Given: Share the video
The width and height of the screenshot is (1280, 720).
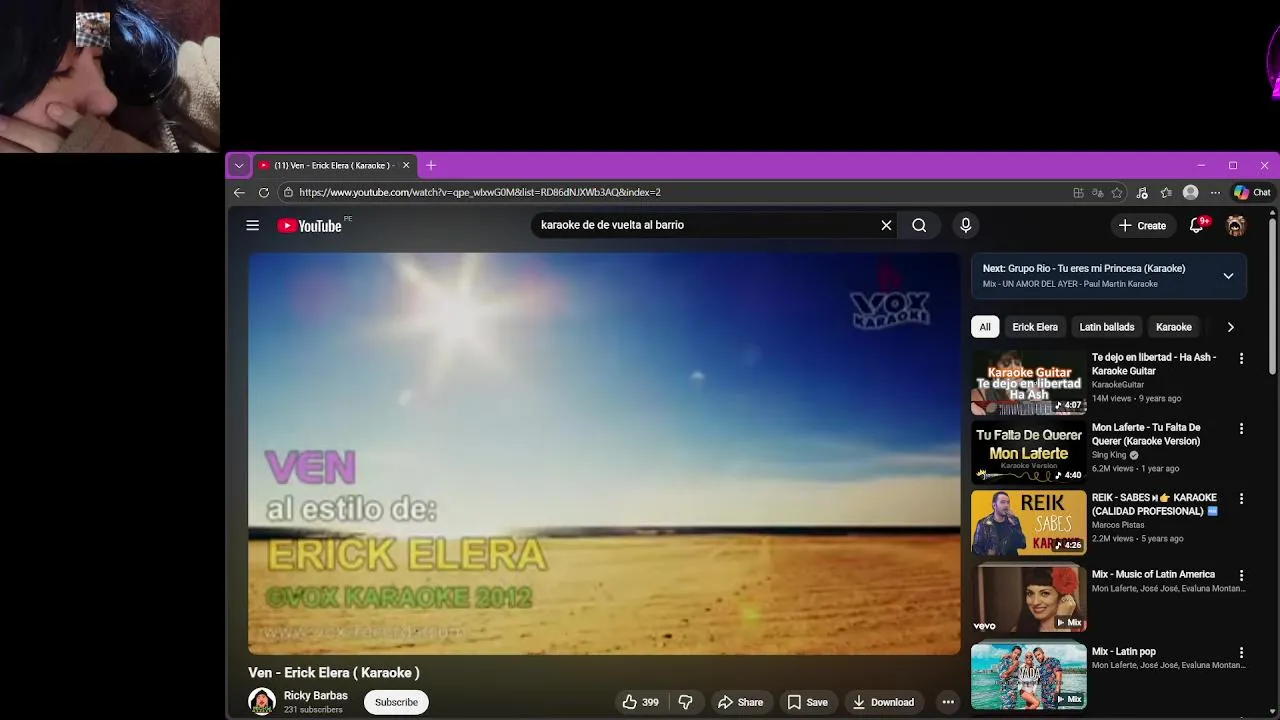Looking at the screenshot, I should pos(740,702).
